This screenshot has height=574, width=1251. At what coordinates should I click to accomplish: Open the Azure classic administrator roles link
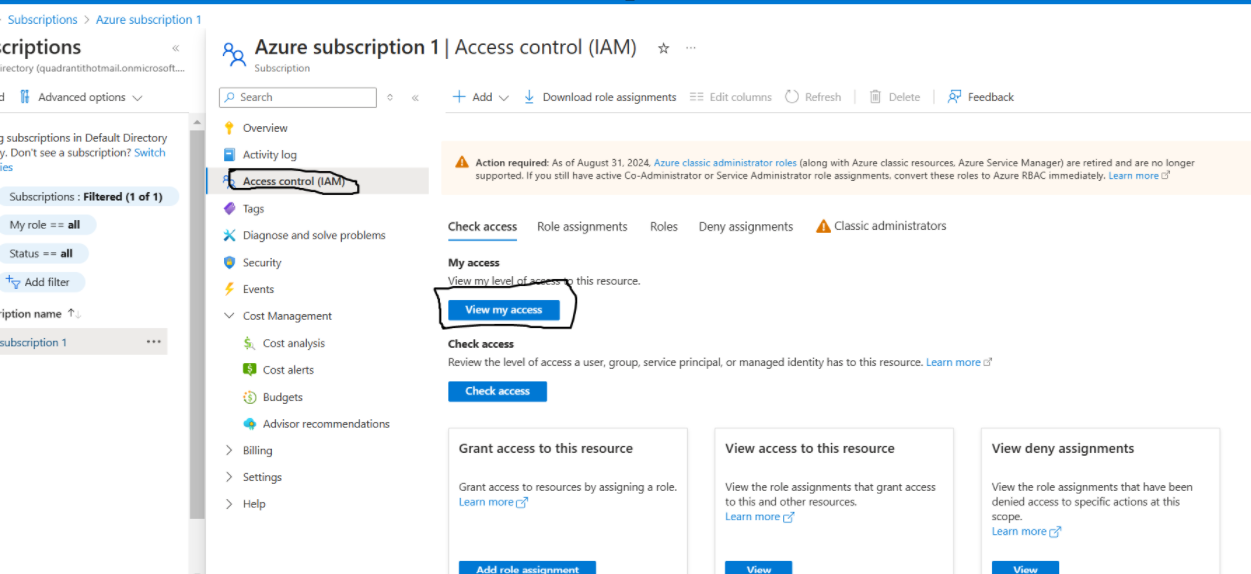click(x=725, y=162)
